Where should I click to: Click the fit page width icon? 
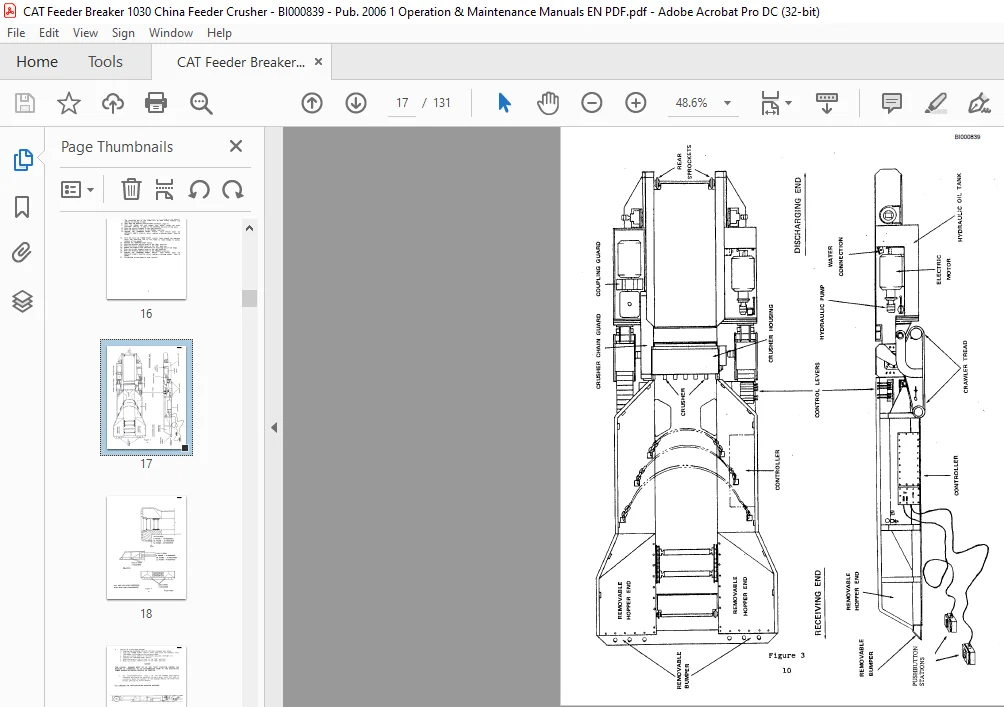tap(770, 103)
